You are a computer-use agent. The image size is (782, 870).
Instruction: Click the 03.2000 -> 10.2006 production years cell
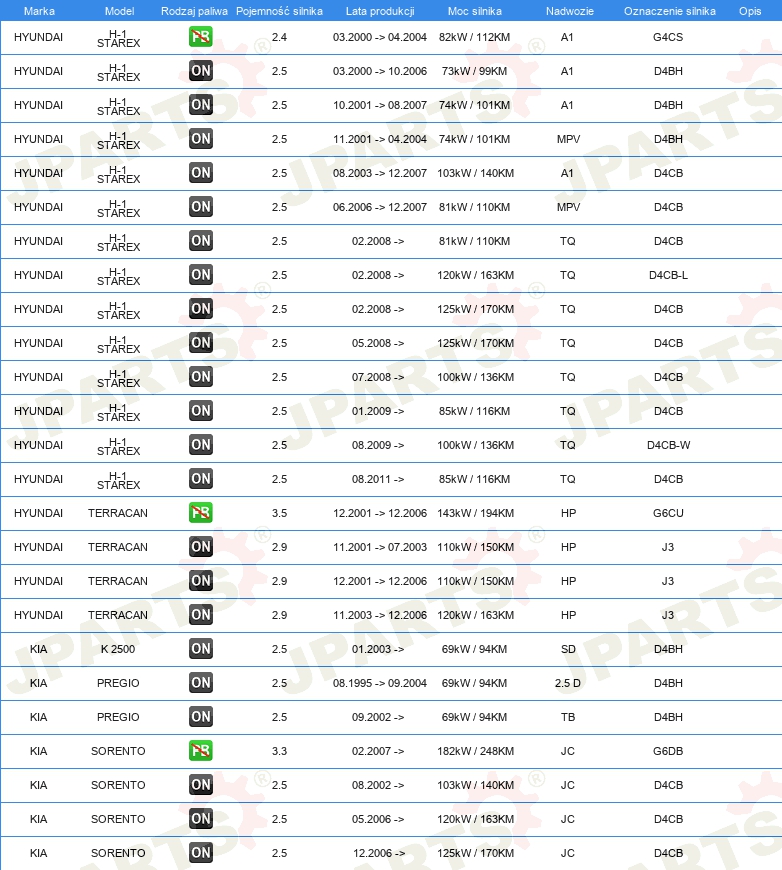380,71
